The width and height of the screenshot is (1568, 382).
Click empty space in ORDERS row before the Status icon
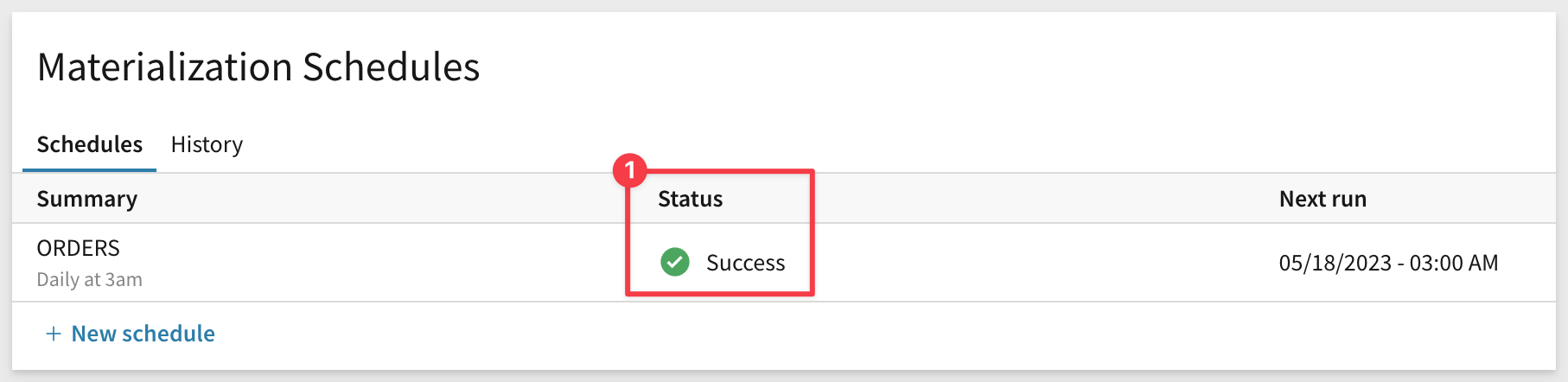click(x=389, y=263)
